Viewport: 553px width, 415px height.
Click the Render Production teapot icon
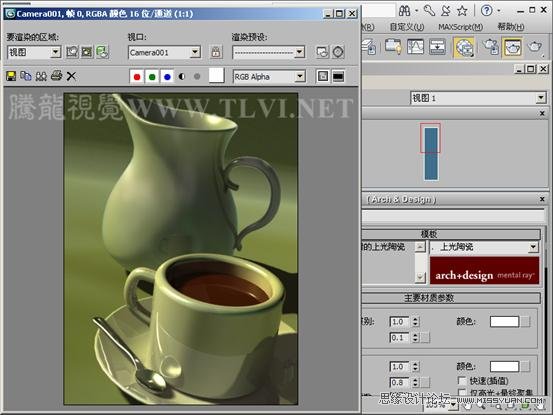coord(535,47)
